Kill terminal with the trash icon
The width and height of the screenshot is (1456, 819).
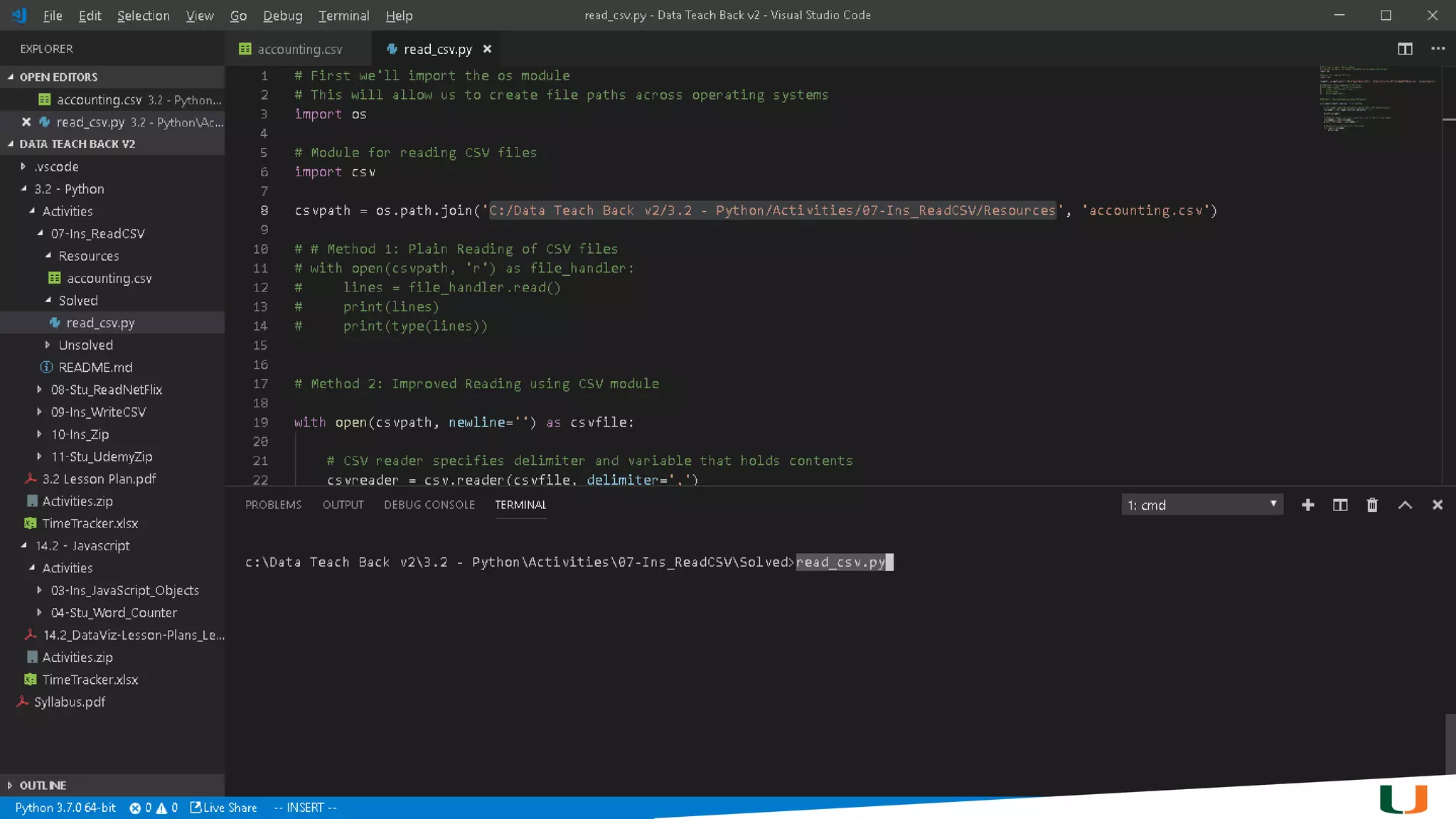tap(1372, 505)
